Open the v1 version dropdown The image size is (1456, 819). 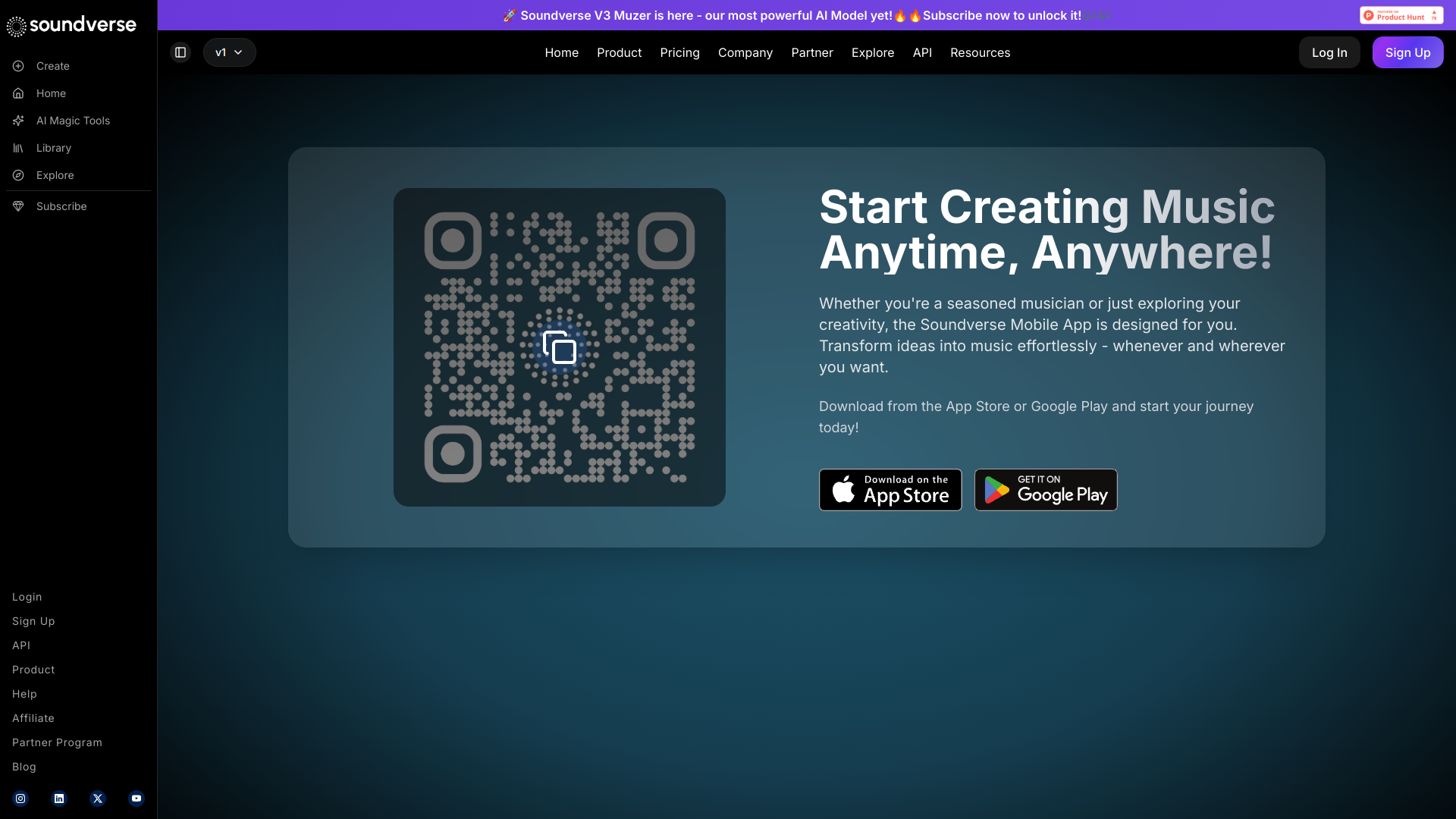pyautogui.click(x=229, y=52)
